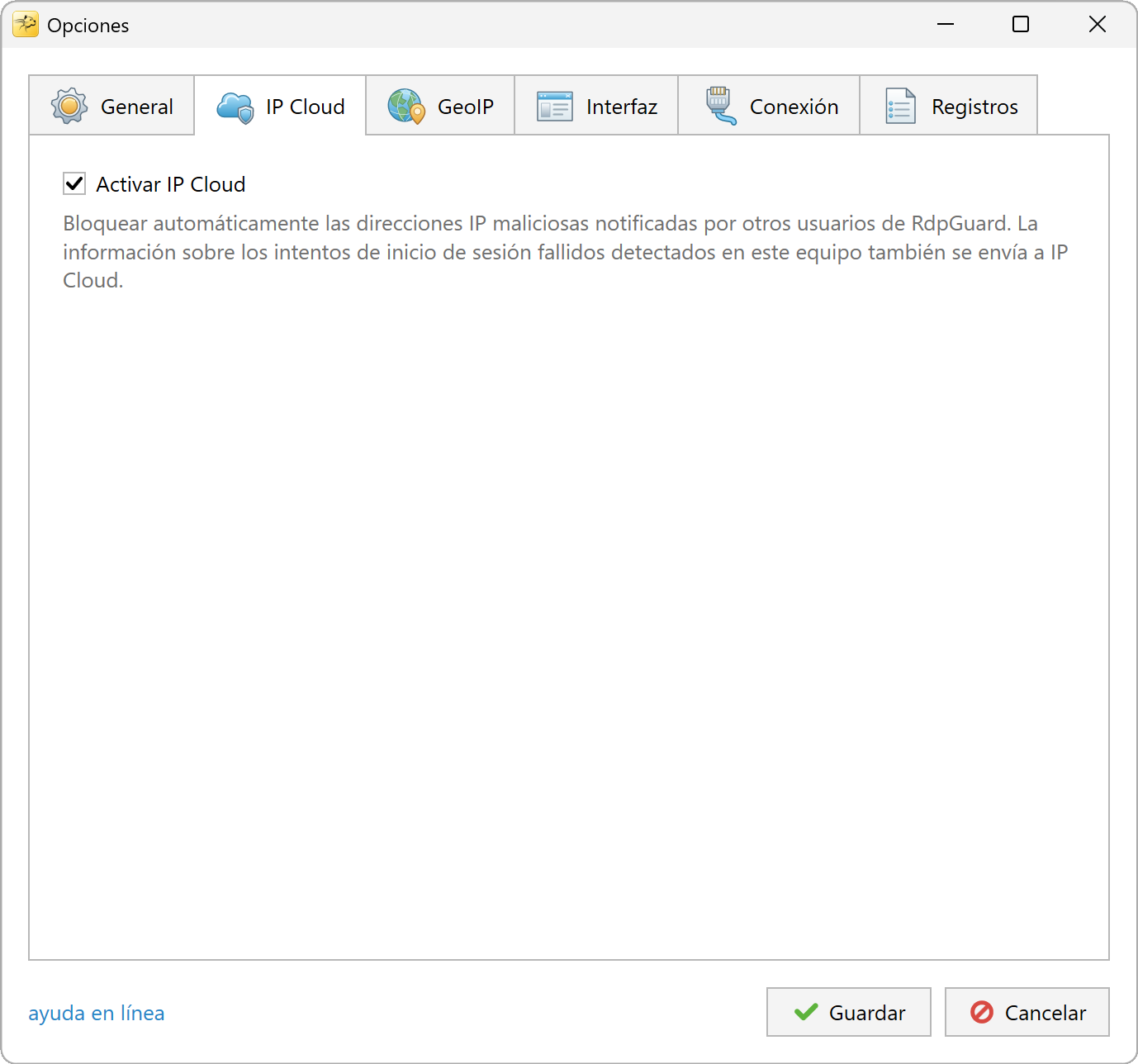The image size is (1138, 1064).
Task: Click the Cancelar button
Action: (x=1027, y=1012)
